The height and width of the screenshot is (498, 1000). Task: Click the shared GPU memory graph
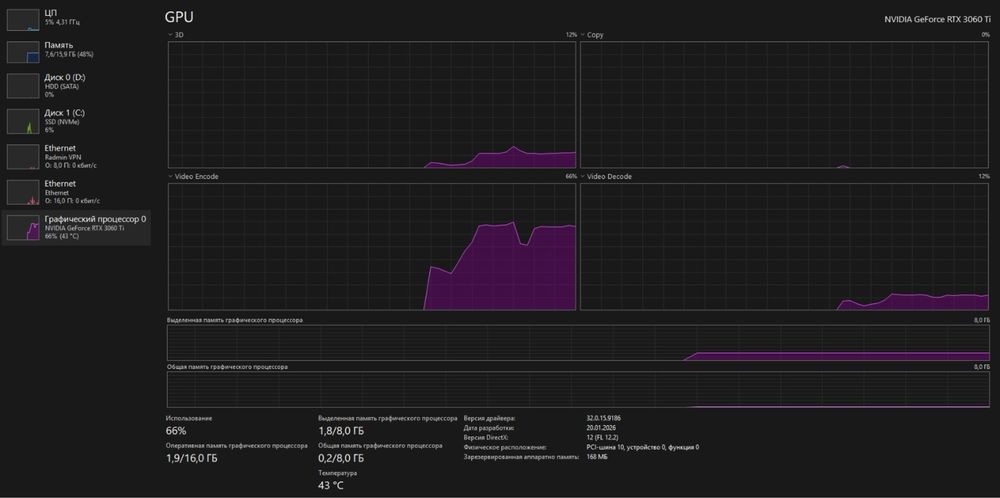pyautogui.click(x=578, y=390)
